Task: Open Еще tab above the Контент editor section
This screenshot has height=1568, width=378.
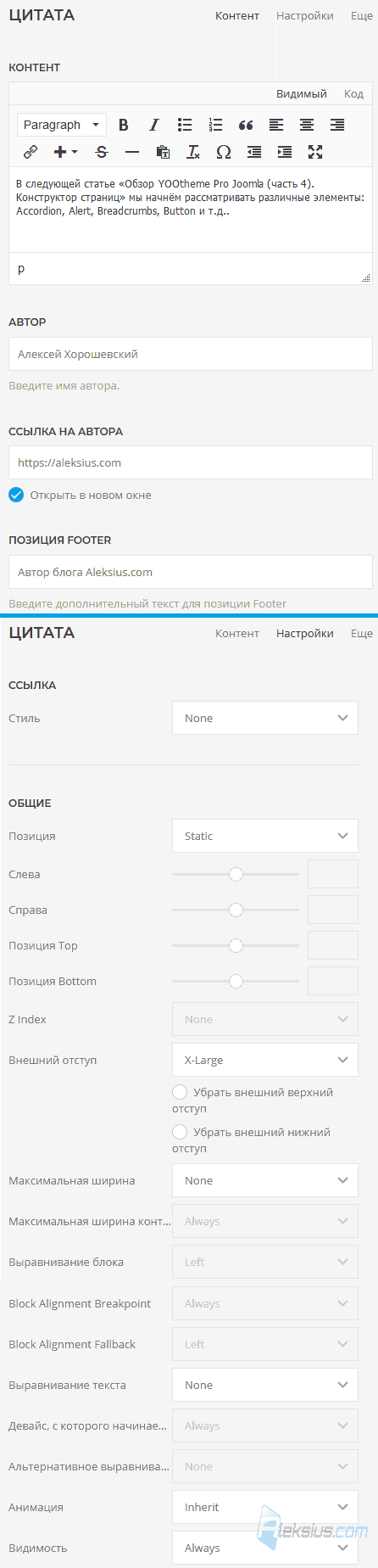Action: pos(362,15)
